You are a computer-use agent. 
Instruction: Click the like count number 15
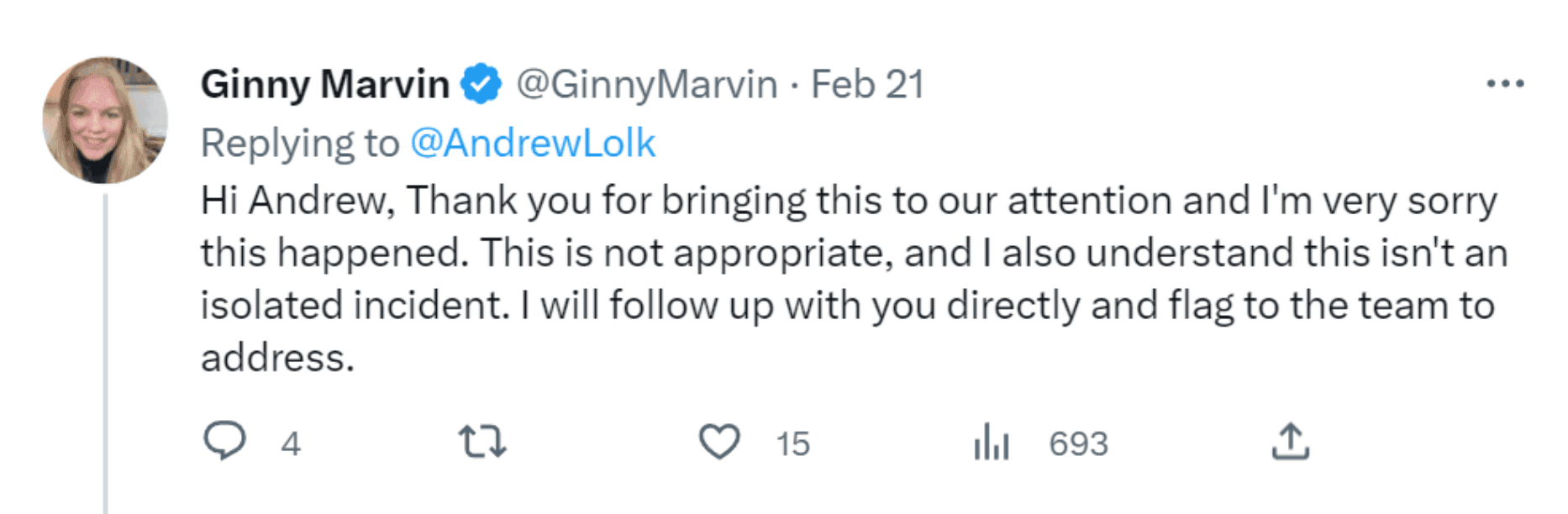coord(792,443)
